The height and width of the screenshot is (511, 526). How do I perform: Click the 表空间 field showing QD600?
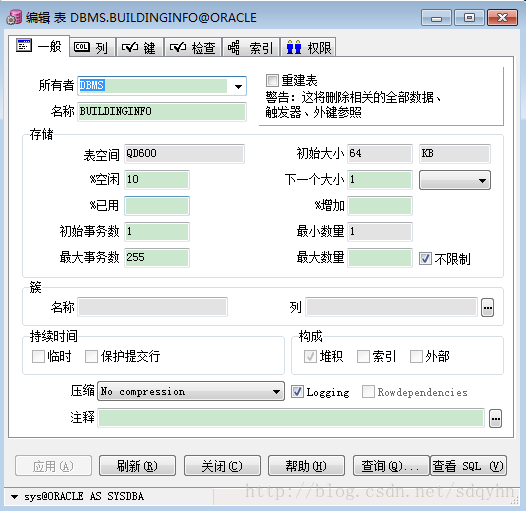(x=184, y=154)
